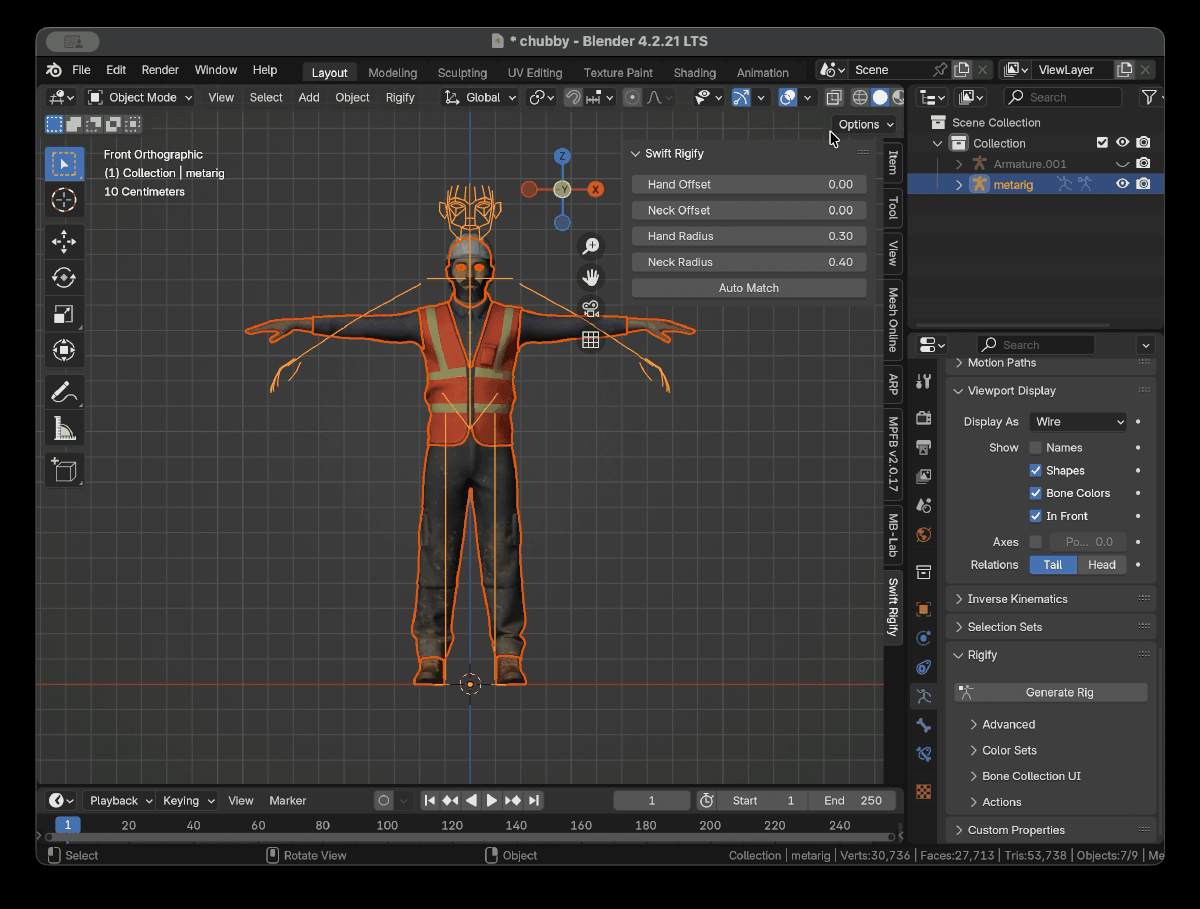Open the World properties tab icon
The height and width of the screenshot is (909, 1200).
pos(924,534)
